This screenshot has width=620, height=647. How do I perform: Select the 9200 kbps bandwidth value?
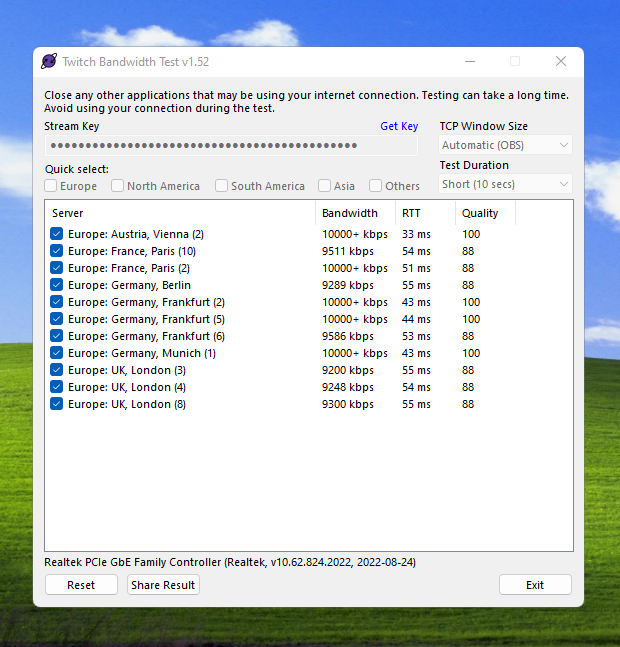pyautogui.click(x=348, y=370)
